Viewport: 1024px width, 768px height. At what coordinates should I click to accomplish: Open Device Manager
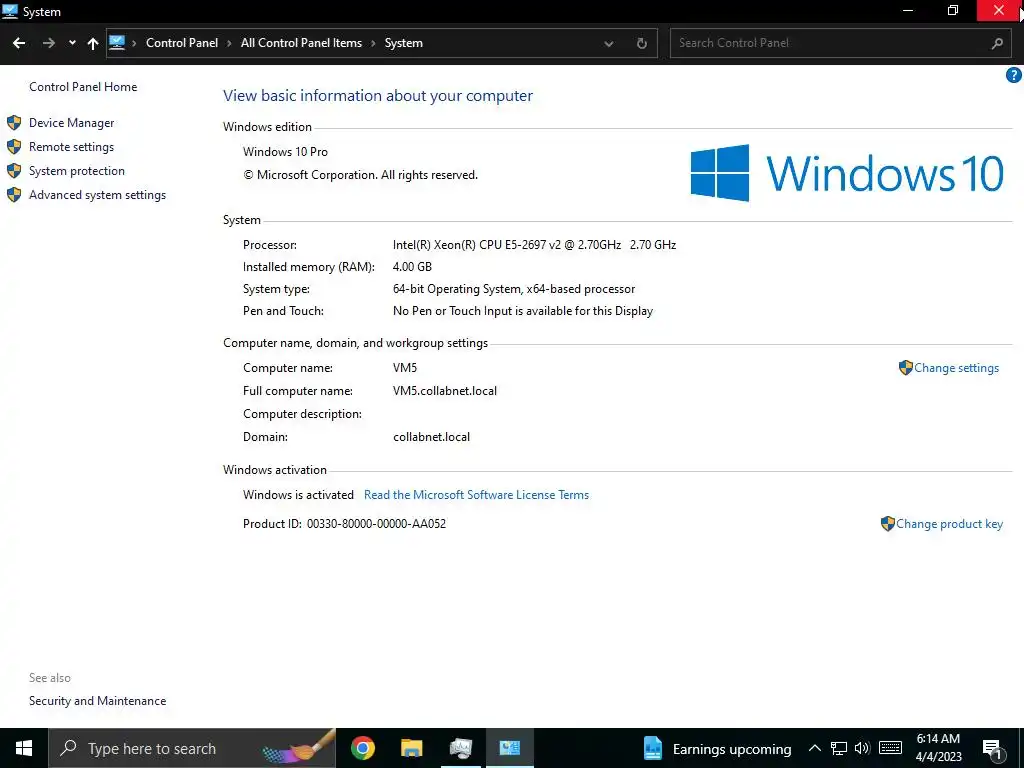point(71,123)
